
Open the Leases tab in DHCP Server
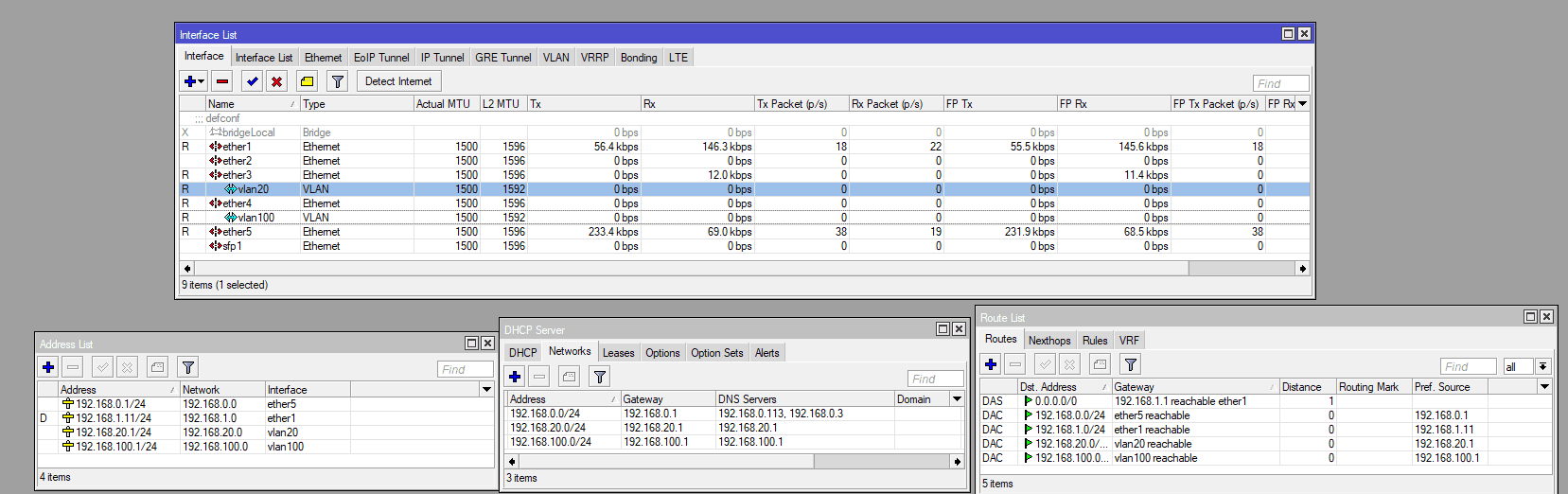619,353
